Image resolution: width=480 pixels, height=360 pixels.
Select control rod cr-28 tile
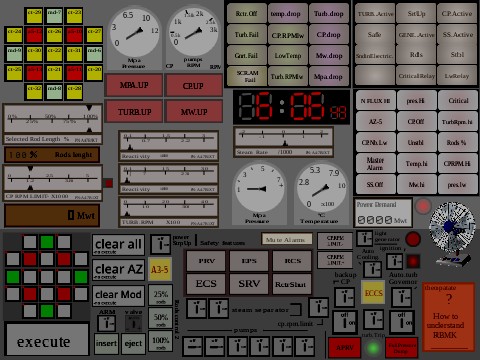tap(74, 92)
